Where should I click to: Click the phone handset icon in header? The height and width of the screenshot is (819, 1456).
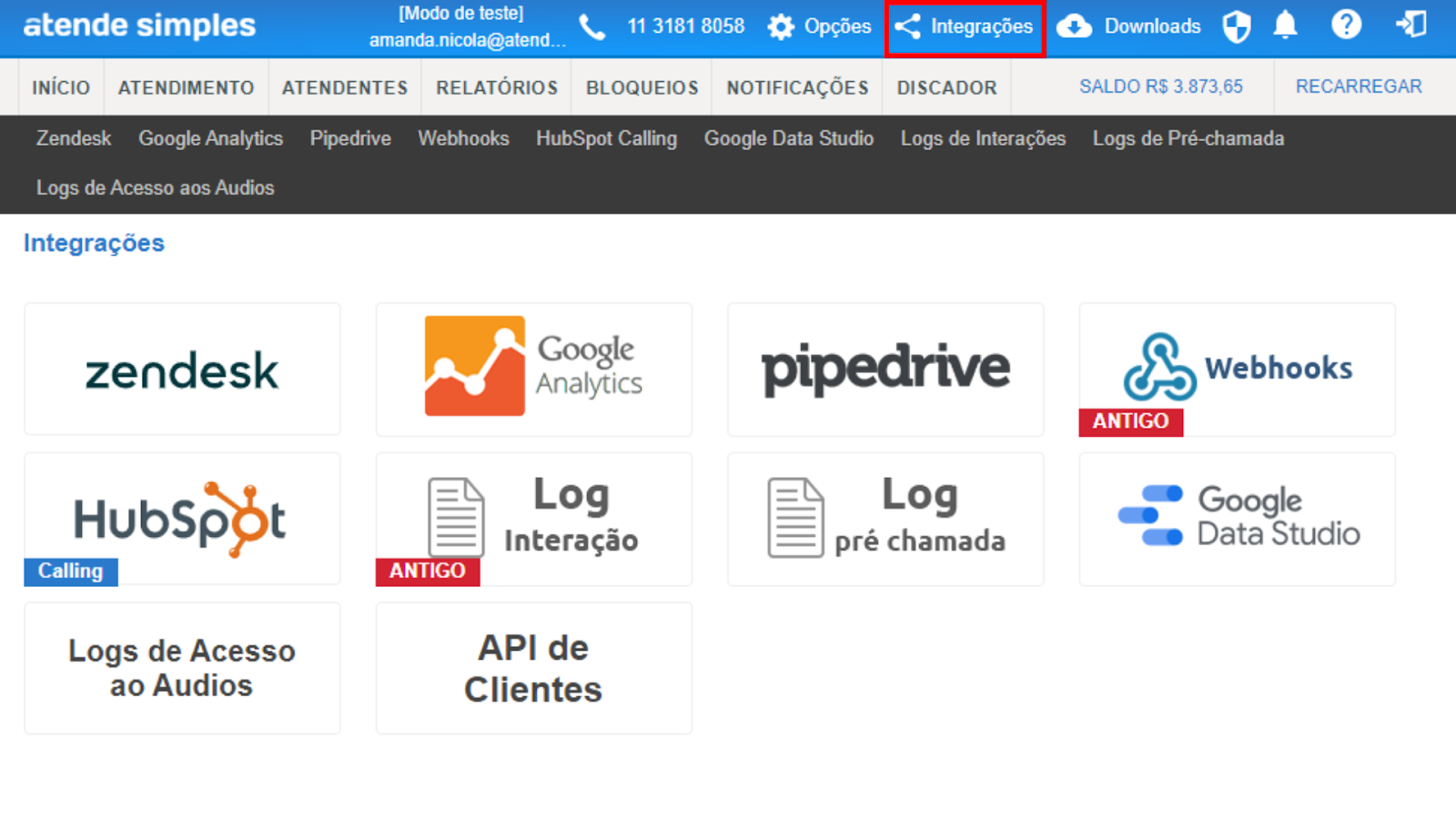592,27
